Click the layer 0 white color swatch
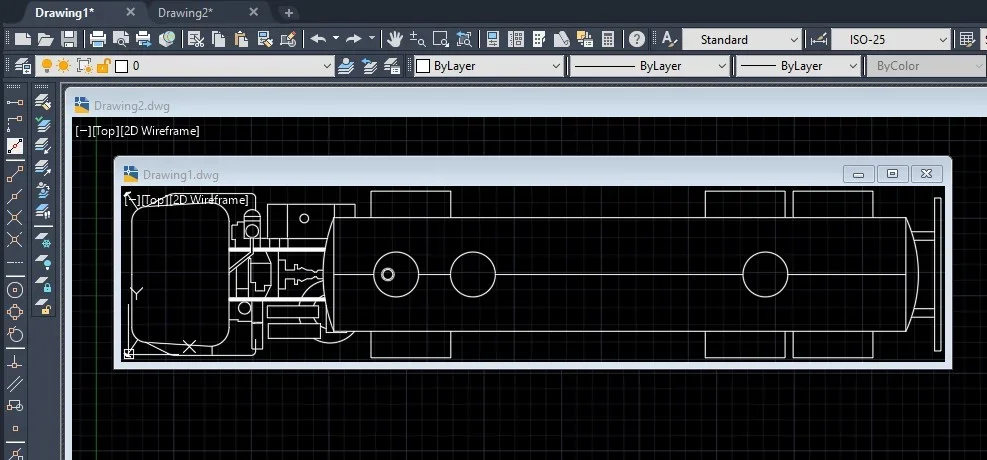 pos(122,66)
